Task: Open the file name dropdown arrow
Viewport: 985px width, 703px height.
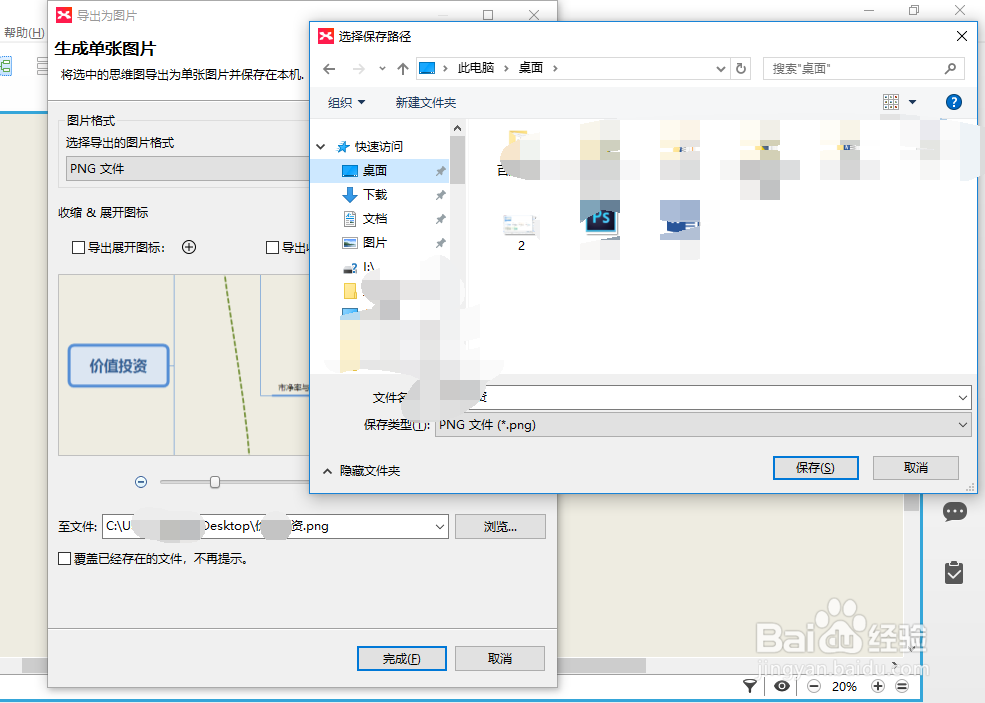Action: coord(962,398)
